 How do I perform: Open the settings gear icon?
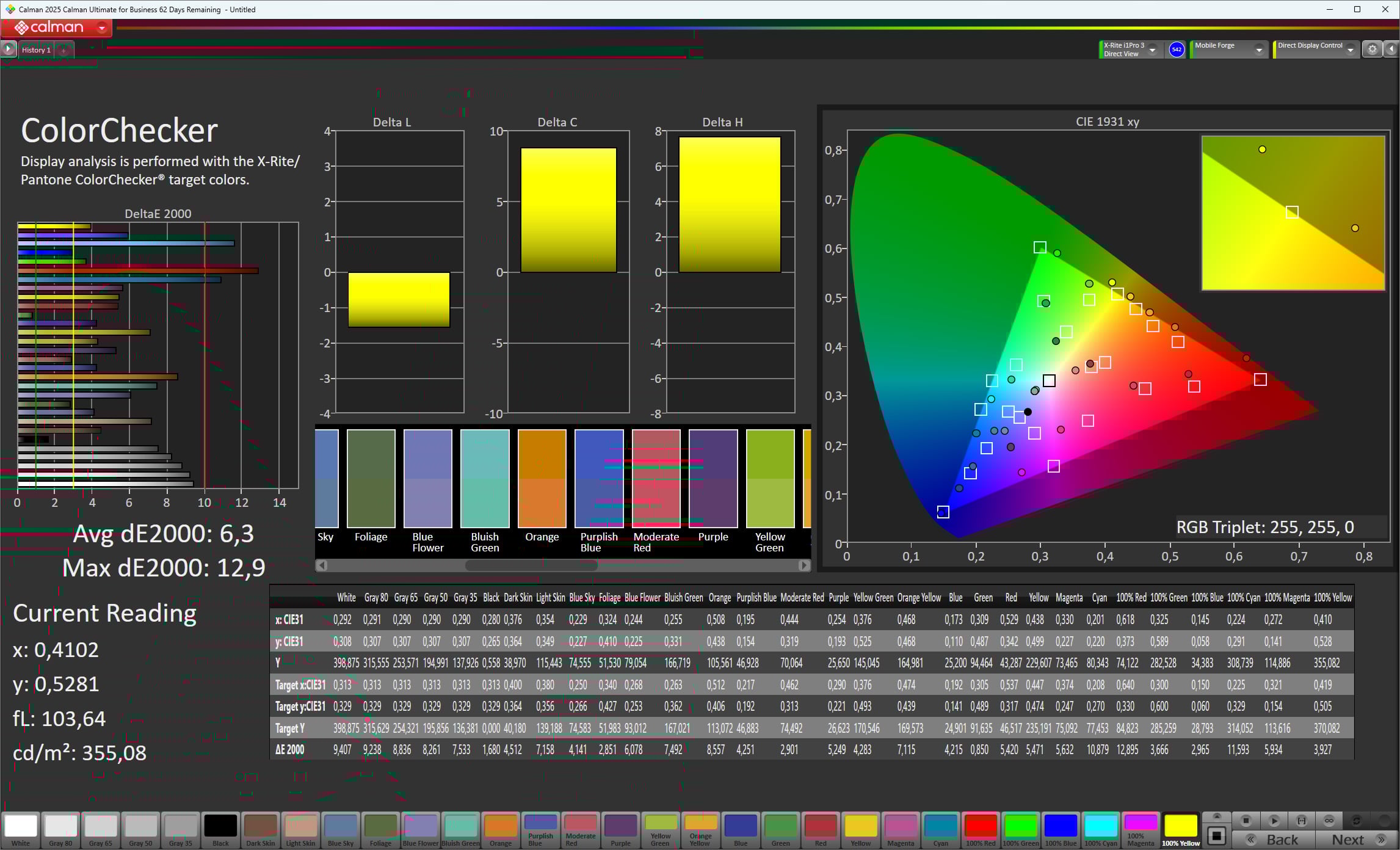pos(1373,49)
